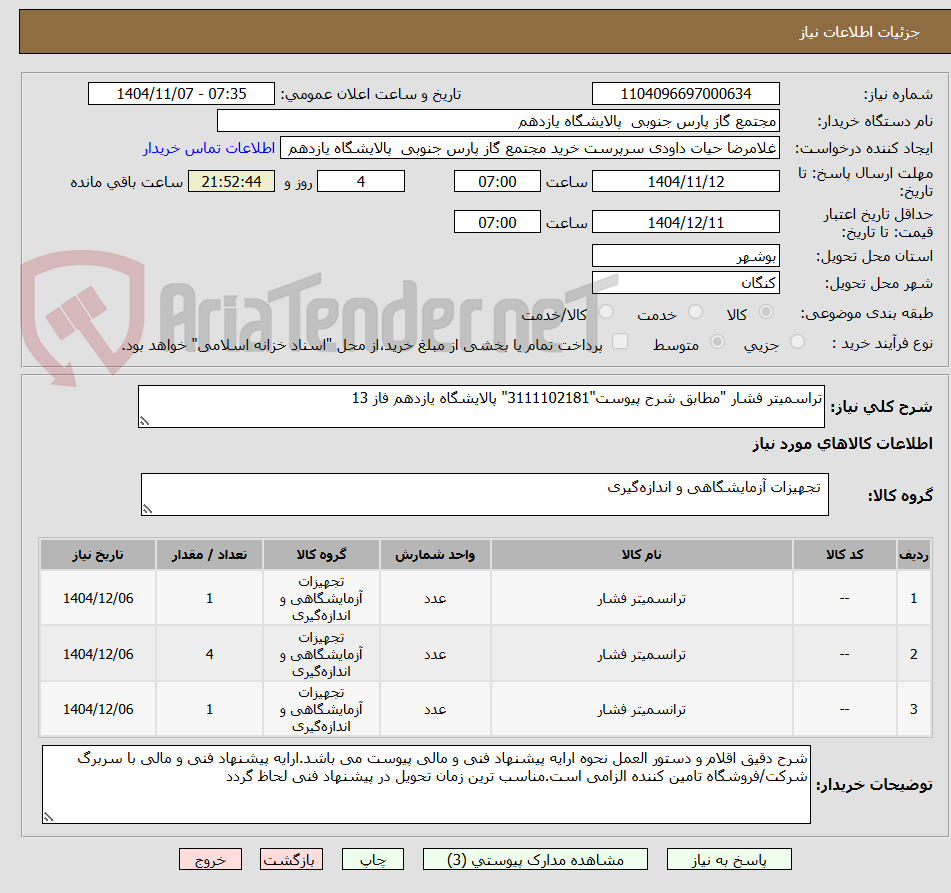Click the واحد شمارش column header

(x=435, y=554)
